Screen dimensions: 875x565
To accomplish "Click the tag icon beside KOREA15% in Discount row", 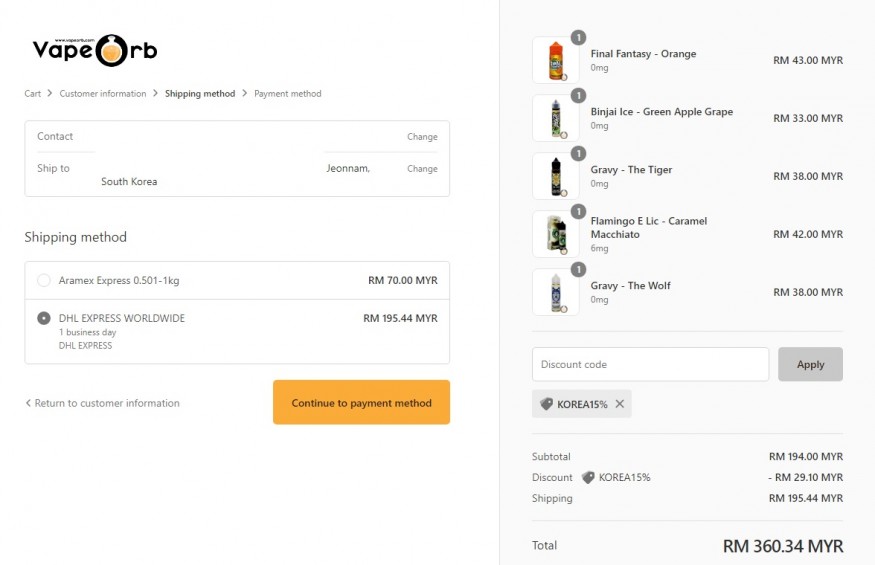I will coord(588,477).
